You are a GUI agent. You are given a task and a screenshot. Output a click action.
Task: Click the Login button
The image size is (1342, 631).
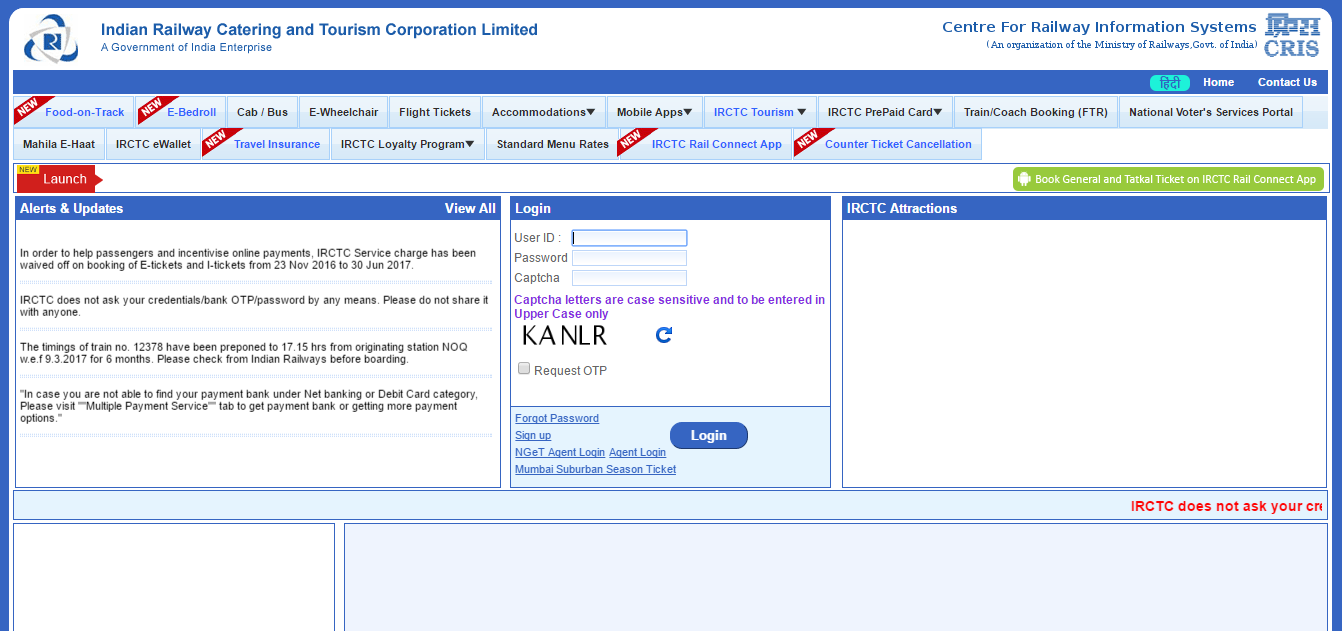[x=708, y=435]
